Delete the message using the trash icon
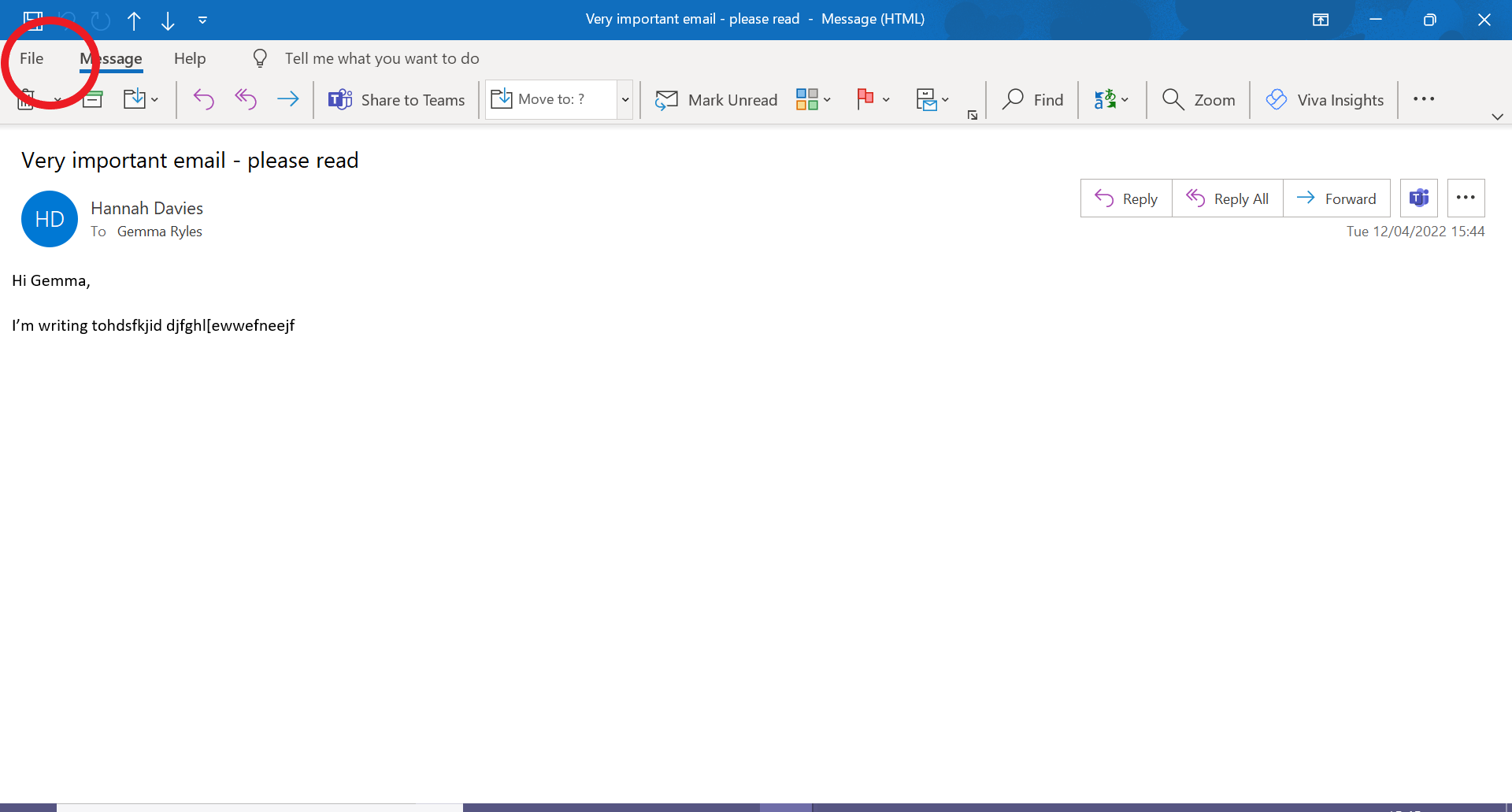Image resolution: width=1512 pixels, height=812 pixels. point(26,99)
